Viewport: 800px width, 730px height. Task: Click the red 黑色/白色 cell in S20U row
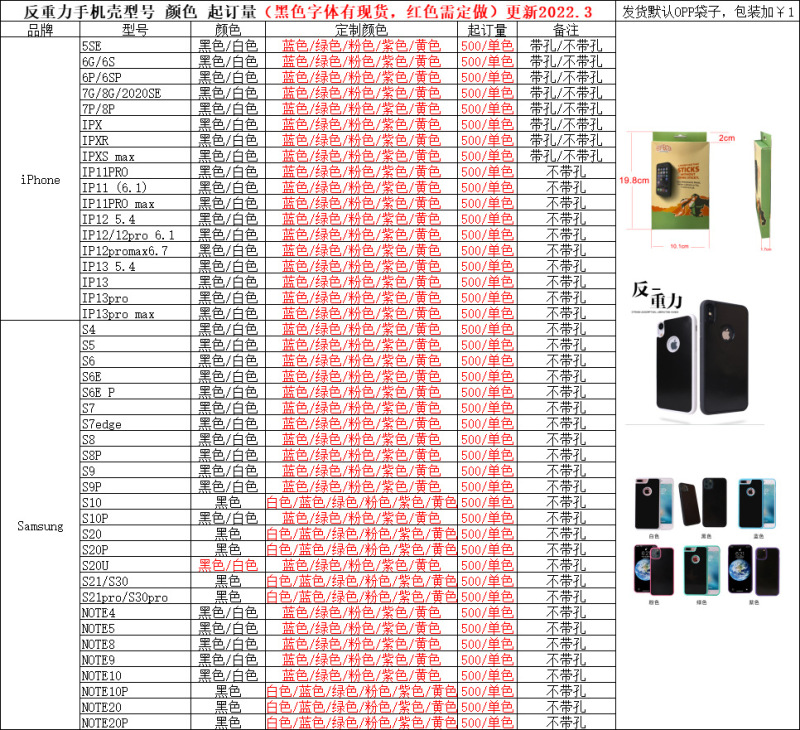click(x=228, y=565)
